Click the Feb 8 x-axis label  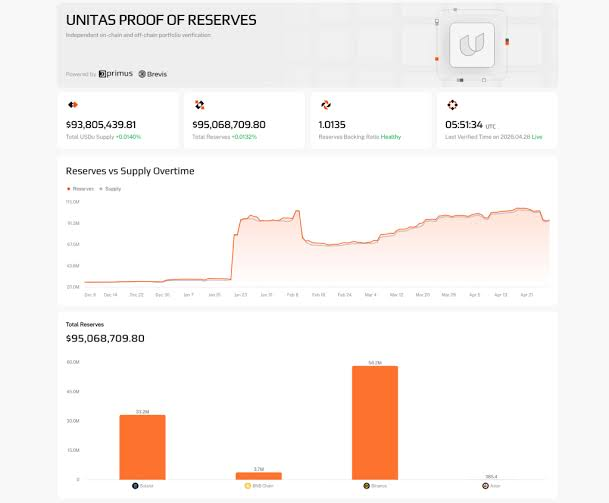point(292,295)
